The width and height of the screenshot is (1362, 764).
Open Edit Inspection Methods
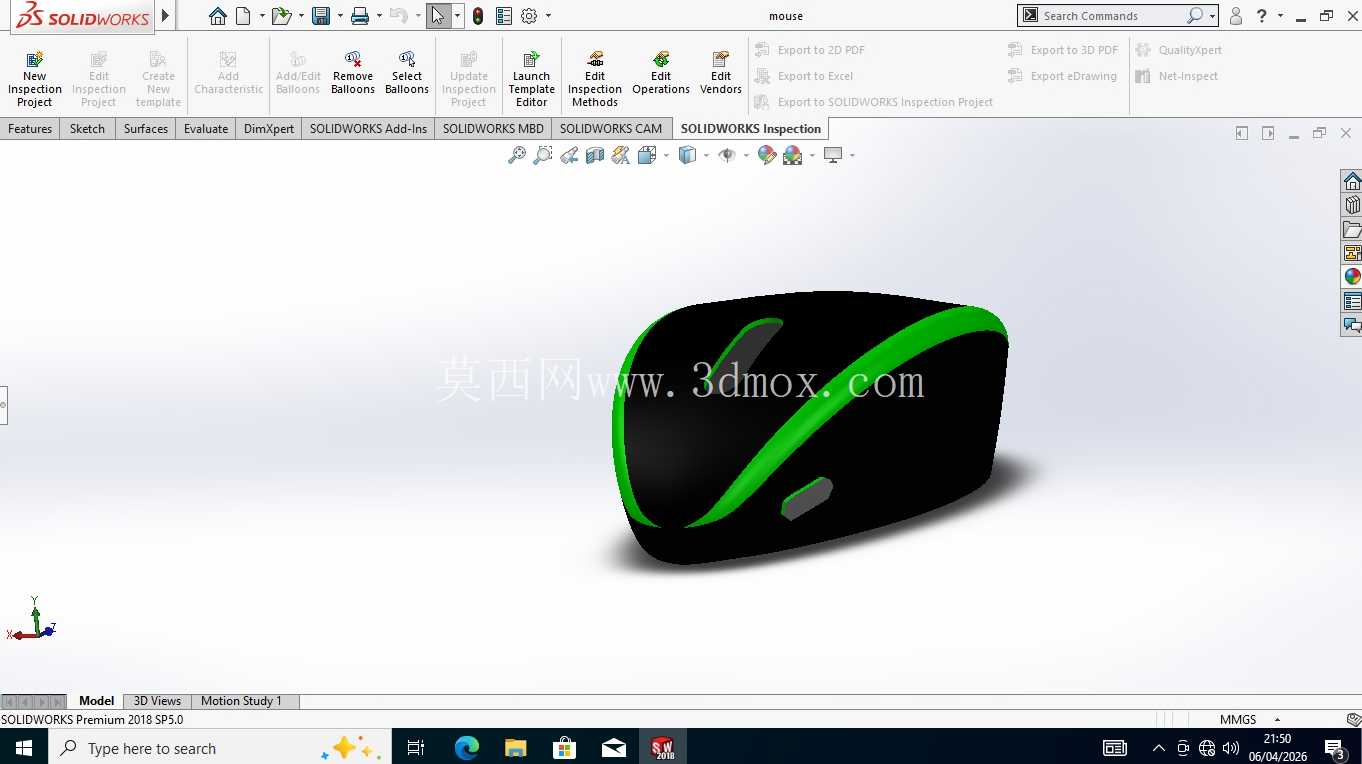595,79
